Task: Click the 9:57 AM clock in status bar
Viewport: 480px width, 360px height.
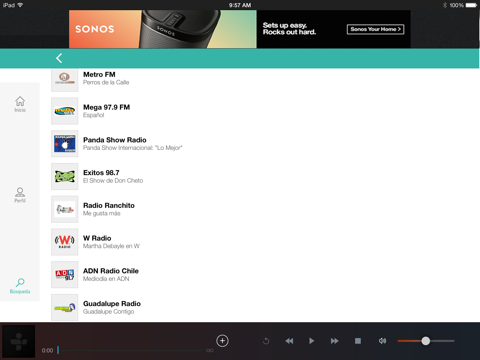Action: [240, 5]
